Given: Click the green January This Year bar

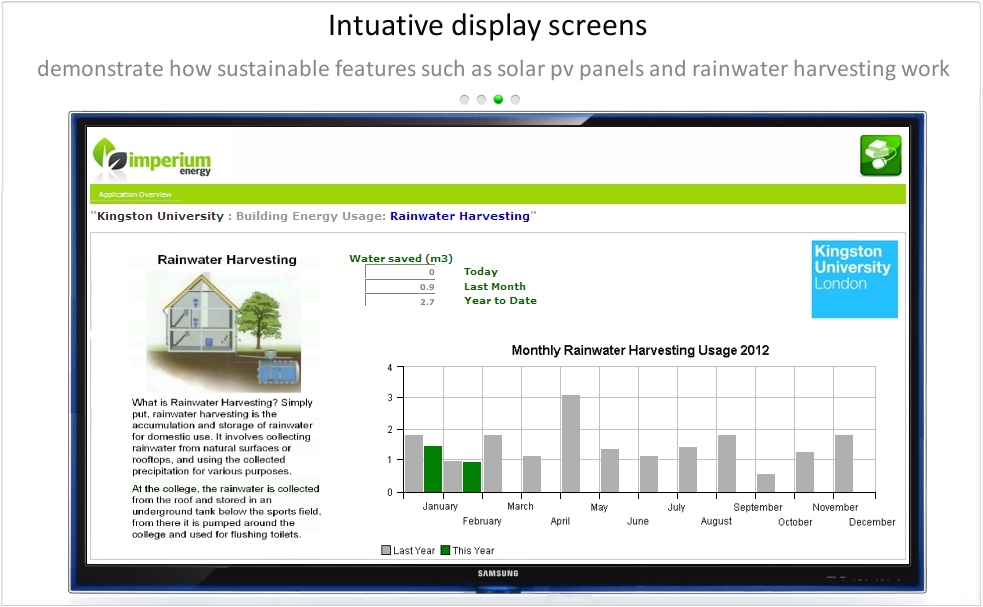Looking at the screenshot, I should [433, 469].
